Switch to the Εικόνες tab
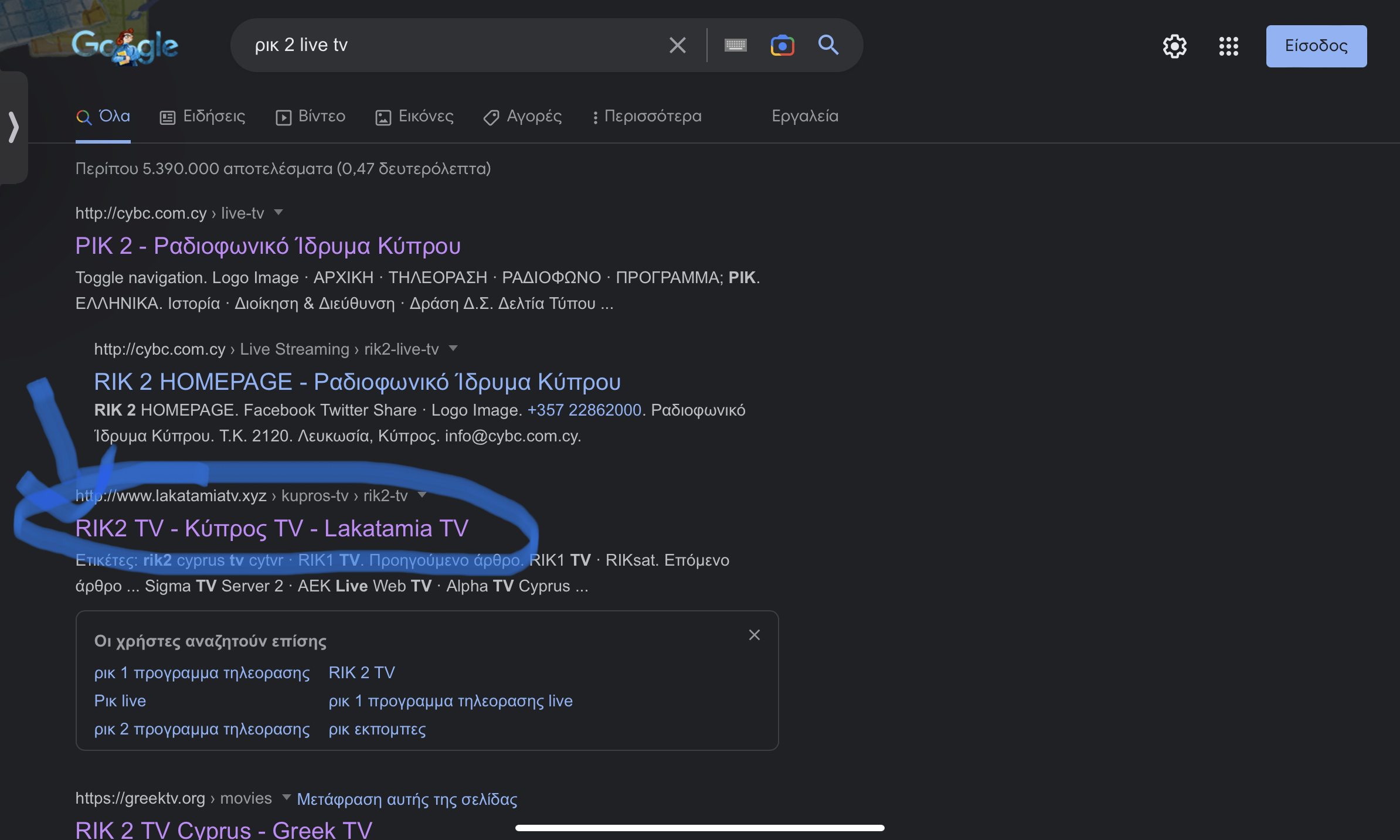Screen dimensions: 1400x840 [414, 116]
